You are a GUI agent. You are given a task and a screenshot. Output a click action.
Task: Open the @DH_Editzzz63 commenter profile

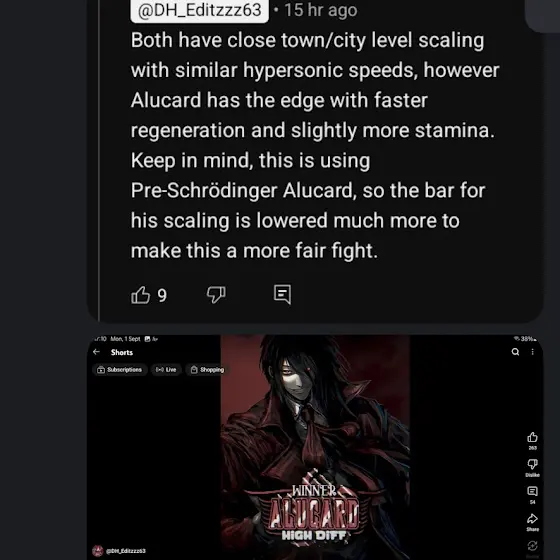tap(199, 10)
